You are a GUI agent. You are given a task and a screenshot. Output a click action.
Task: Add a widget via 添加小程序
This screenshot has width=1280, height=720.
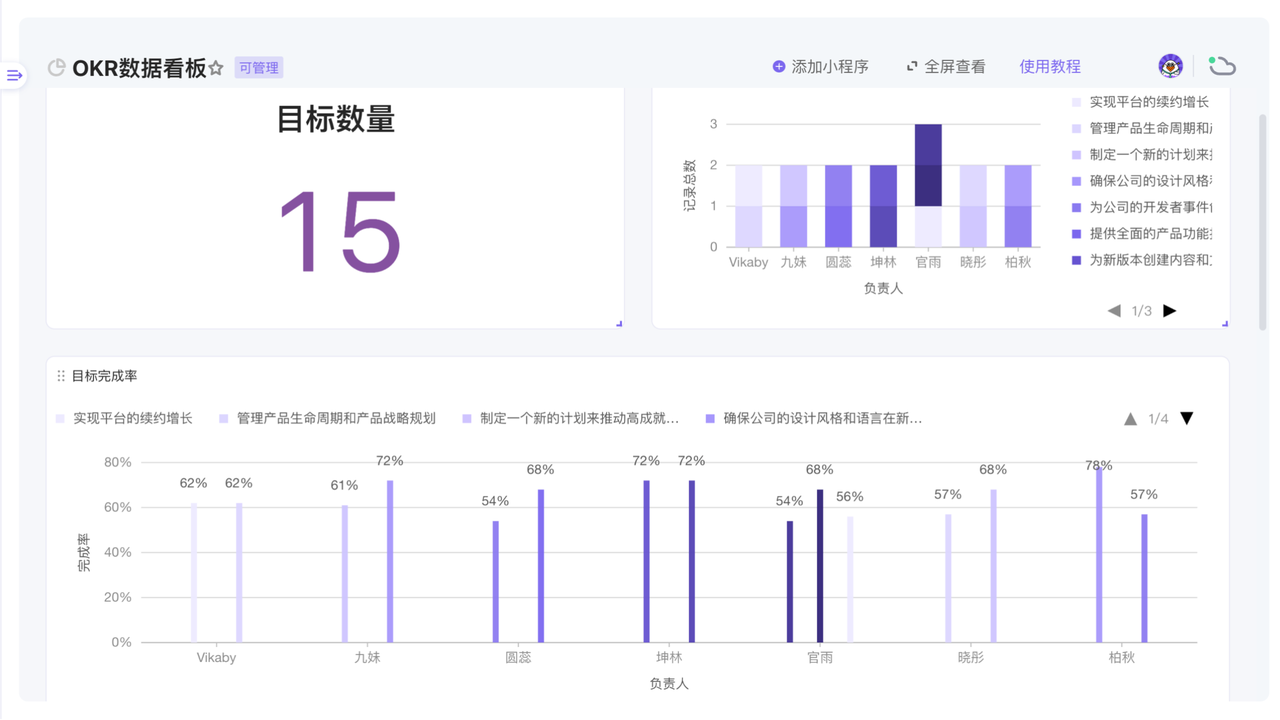tap(820, 67)
